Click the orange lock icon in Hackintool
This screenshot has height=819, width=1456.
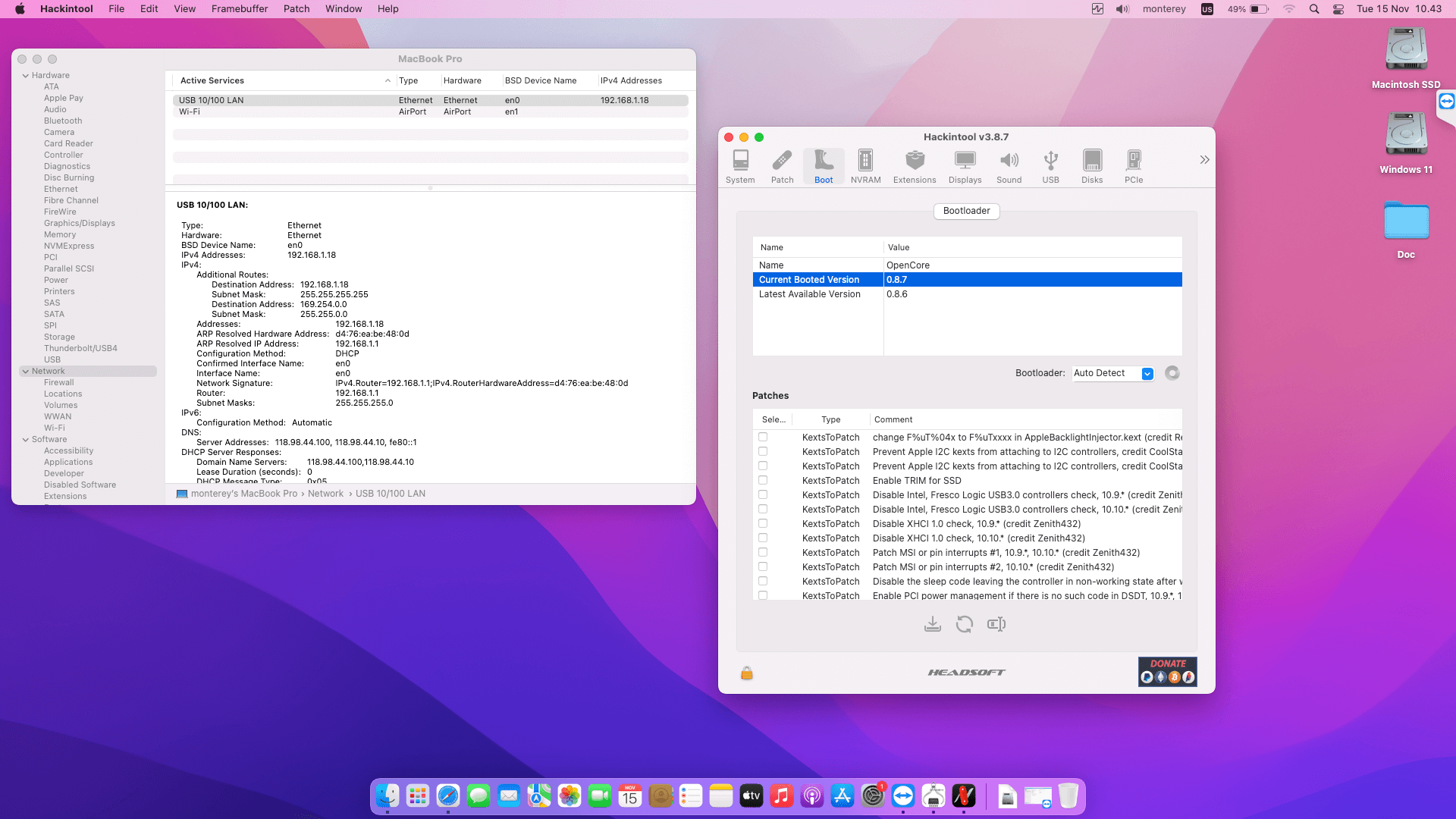tap(747, 673)
